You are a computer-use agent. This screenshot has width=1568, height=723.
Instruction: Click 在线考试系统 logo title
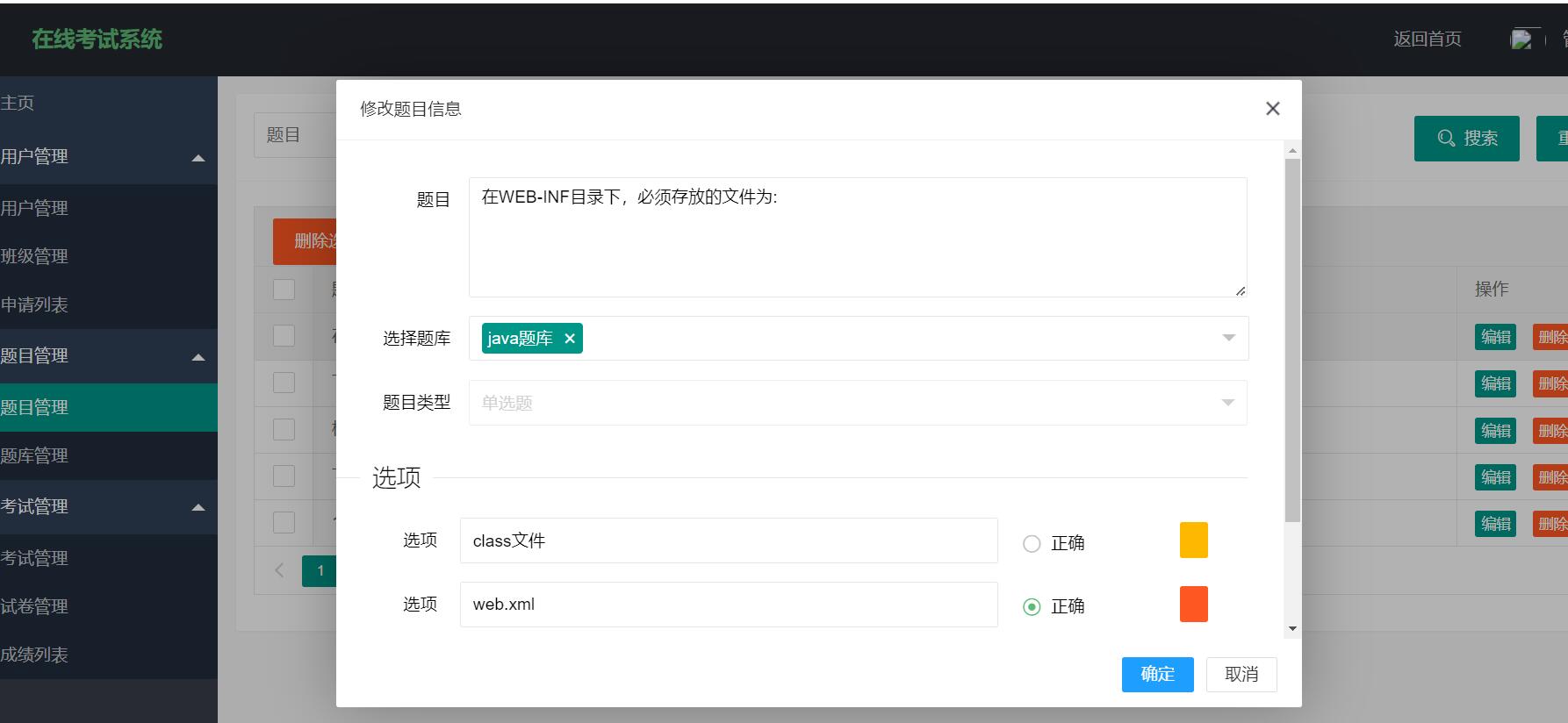click(x=97, y=39)
